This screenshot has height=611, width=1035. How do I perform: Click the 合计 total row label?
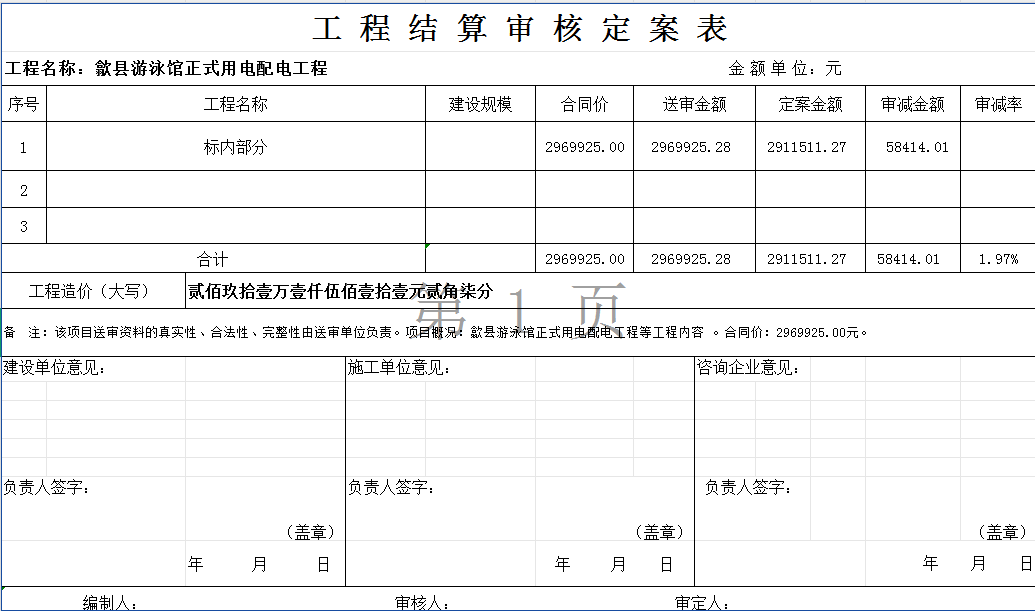point(212,259)
